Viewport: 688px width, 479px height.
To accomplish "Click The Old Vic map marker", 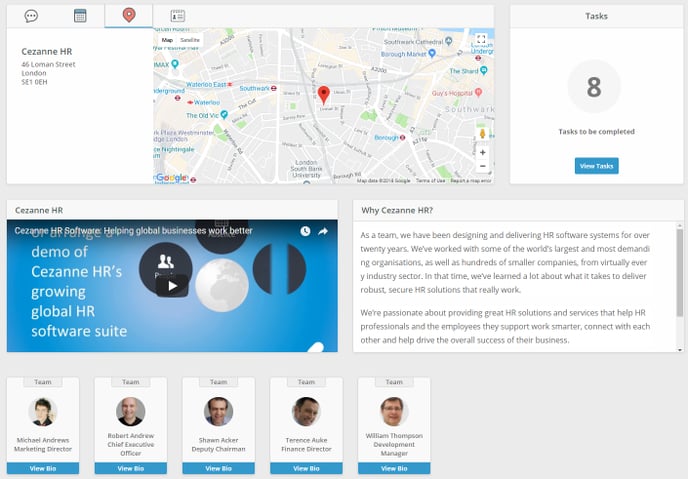I will [x=224, y=115].
